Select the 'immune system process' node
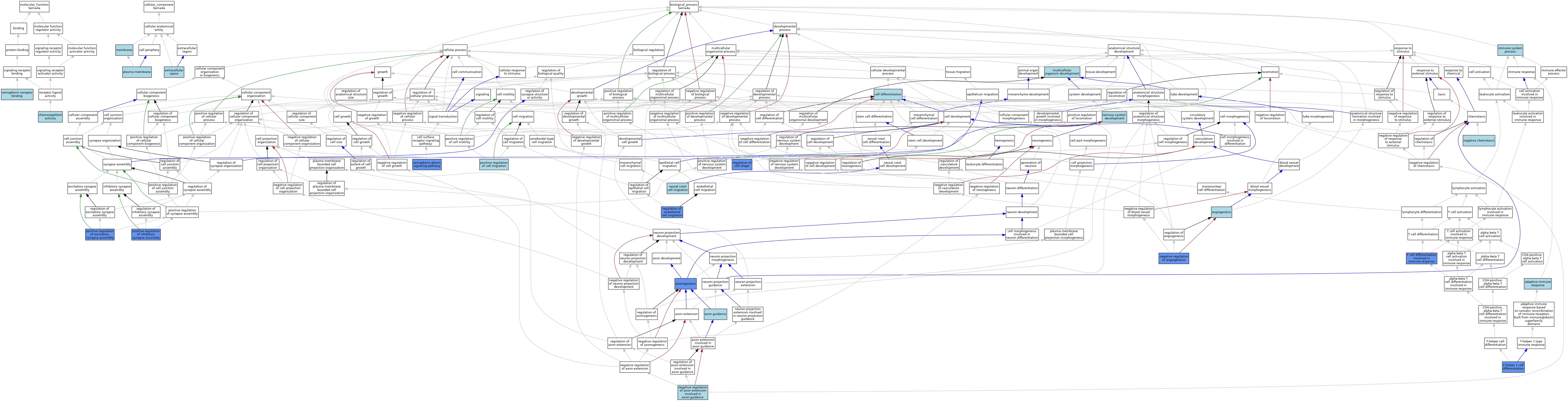Image resolution: width=1568 pixels, height=401 pixels. pos(1510,50)
